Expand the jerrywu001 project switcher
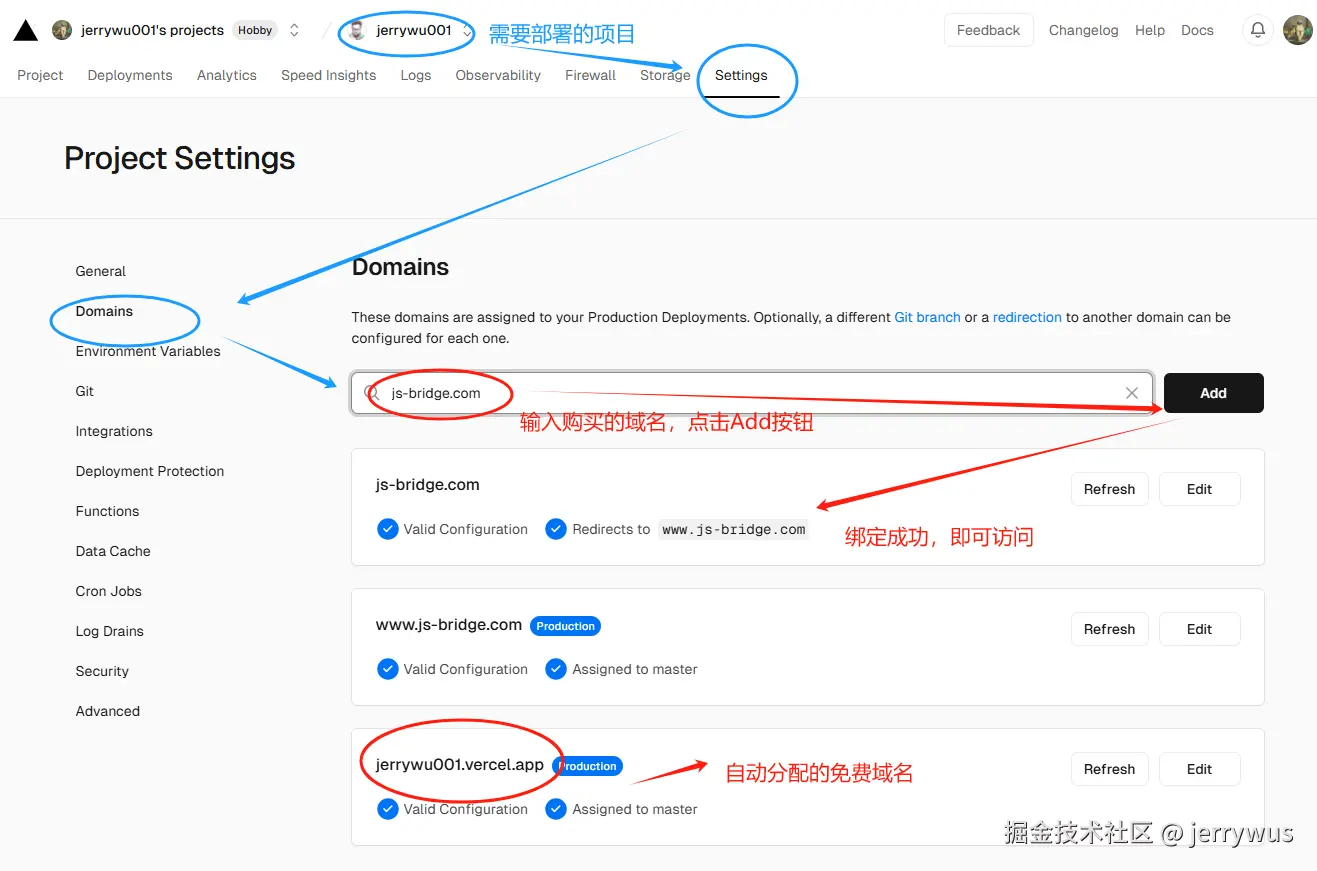Image resolution: width=1317 pixels, height=871 pixels. (x=467, y=30)
